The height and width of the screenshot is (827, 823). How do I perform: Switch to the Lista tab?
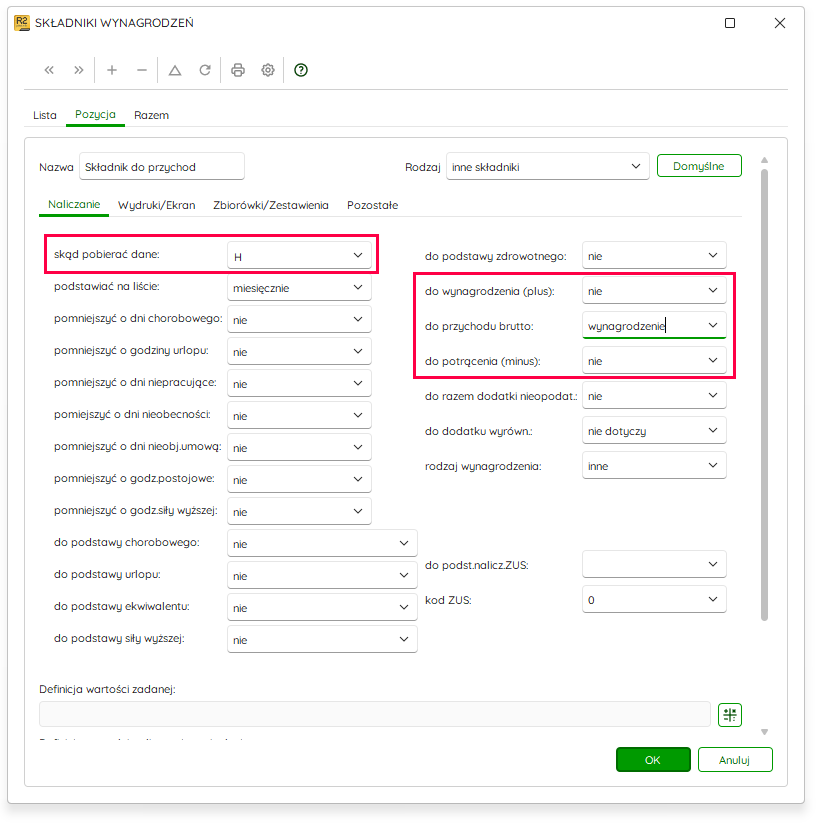coord(45,115)
